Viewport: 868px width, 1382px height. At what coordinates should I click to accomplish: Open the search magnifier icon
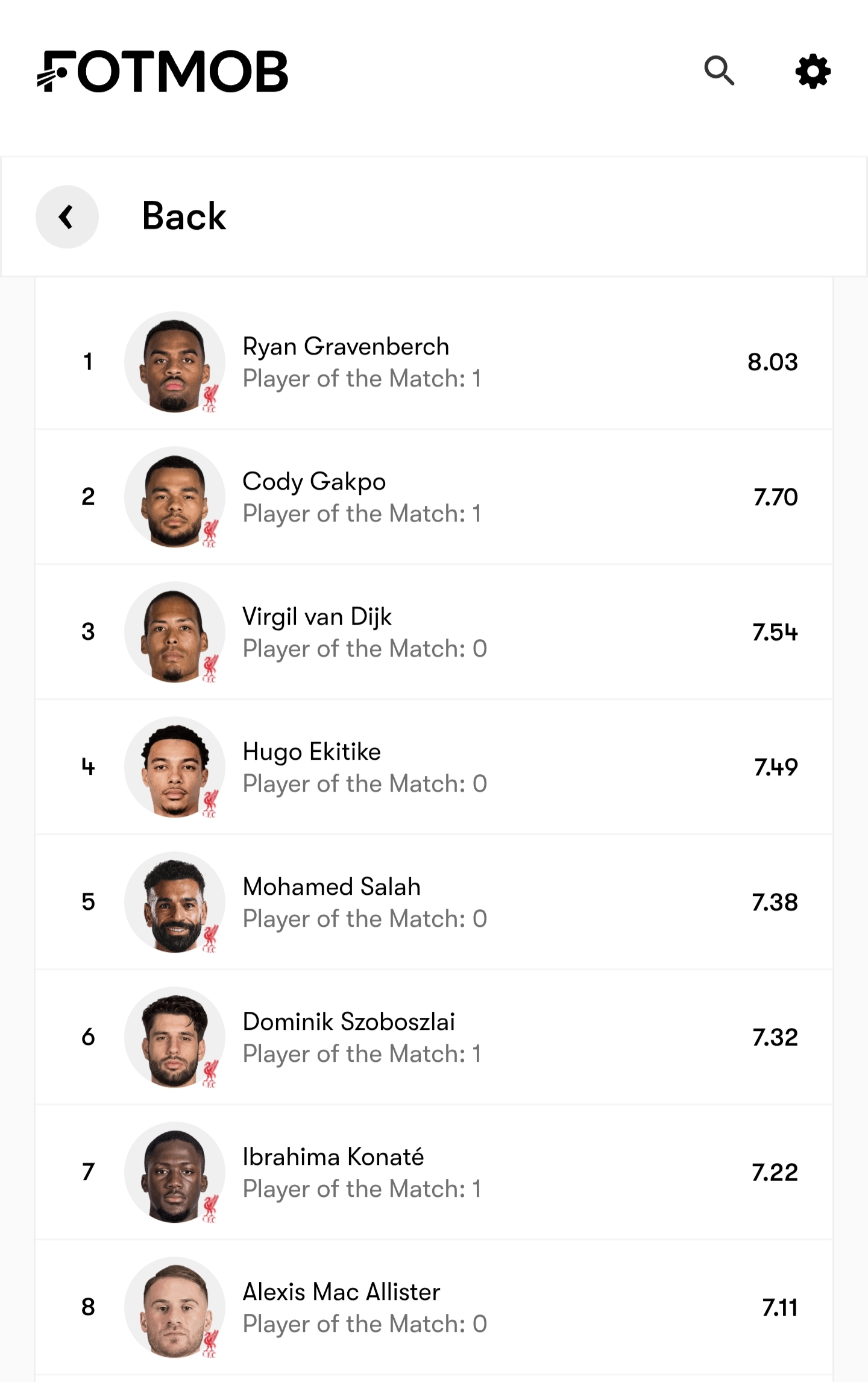click(719, 71)
